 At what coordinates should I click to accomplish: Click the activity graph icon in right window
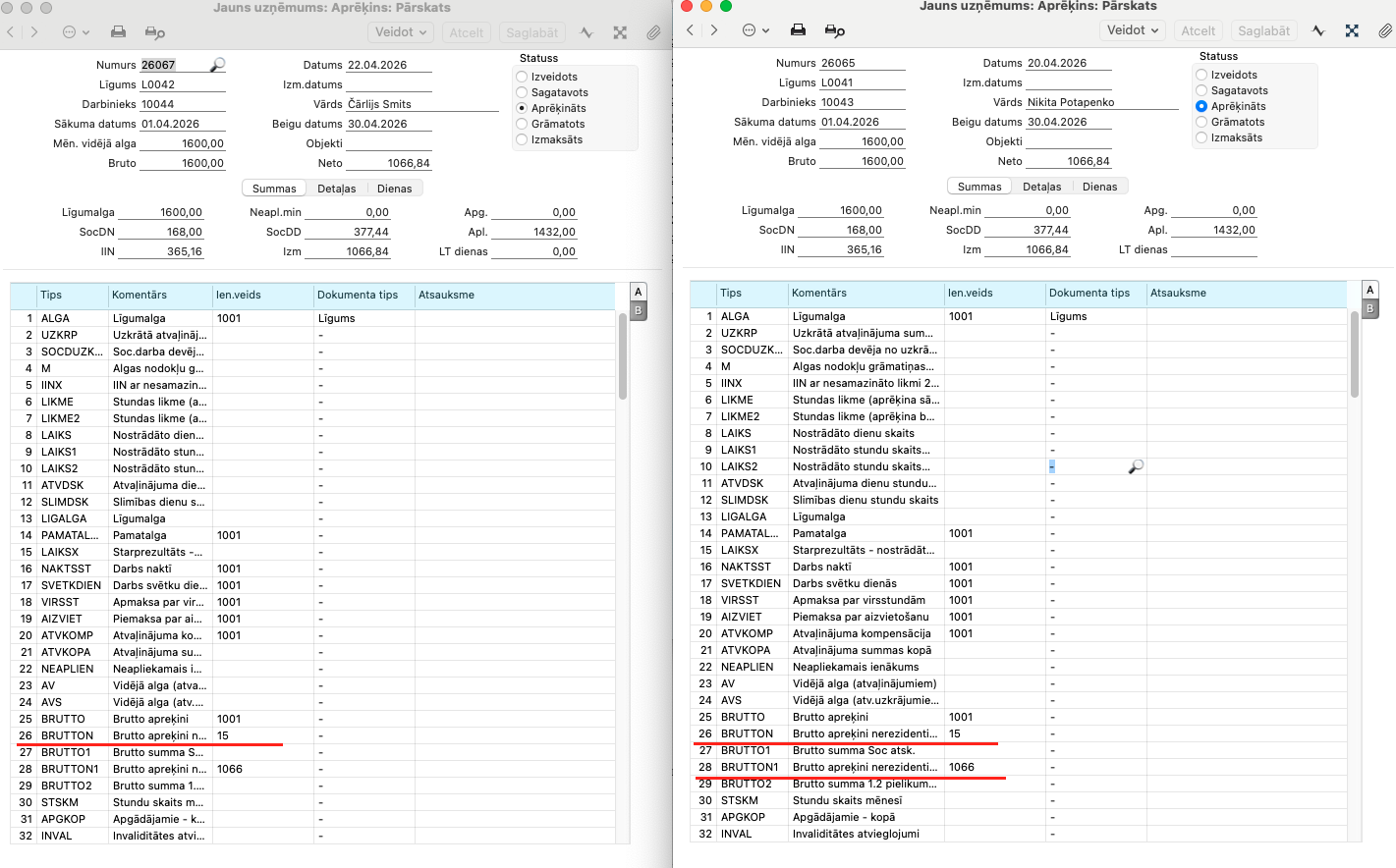pos(1318,30)
